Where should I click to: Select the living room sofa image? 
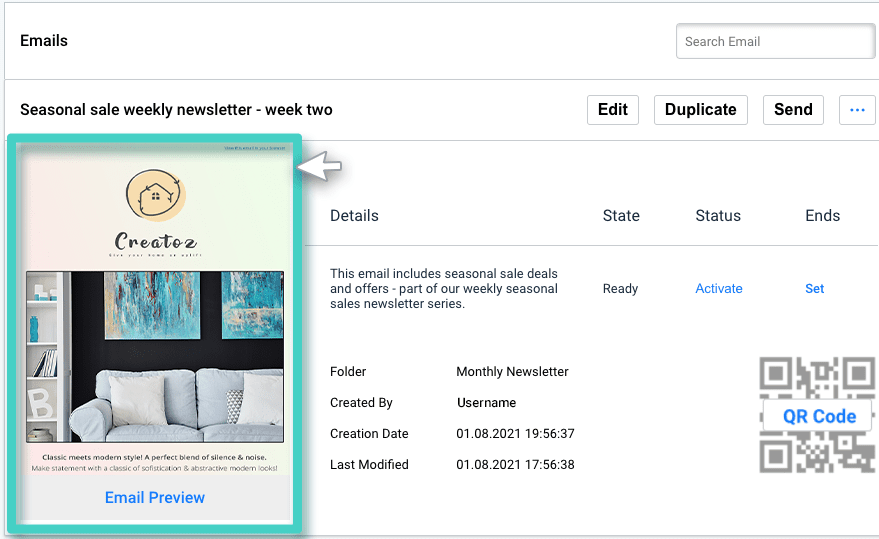[155, 356]
